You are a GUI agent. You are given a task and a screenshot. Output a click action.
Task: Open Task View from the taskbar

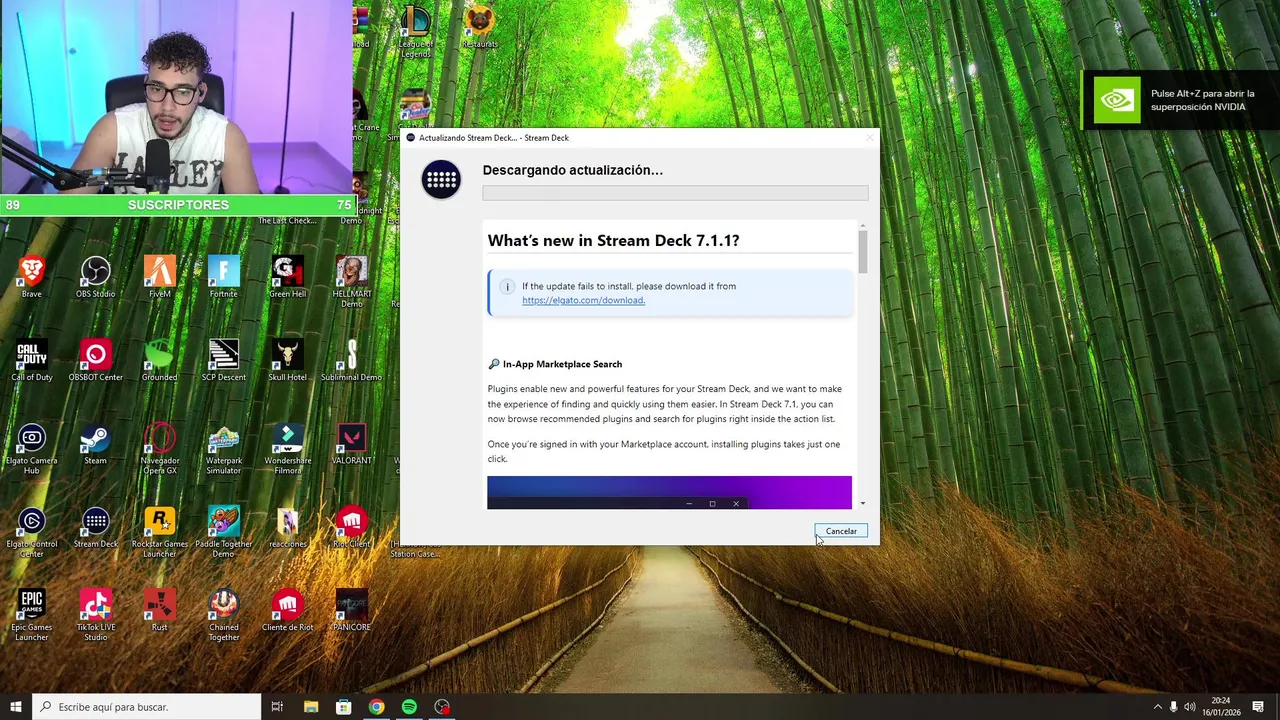point(277,707)
